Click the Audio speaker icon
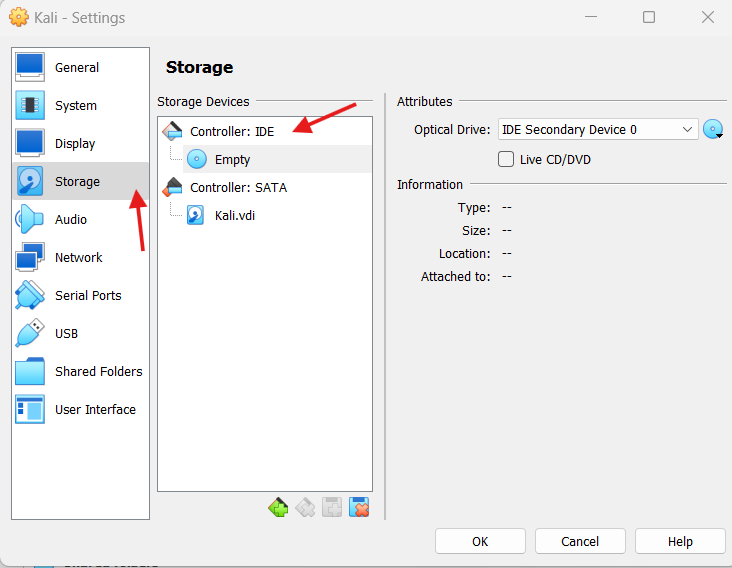Image resolution: width=732 pixels, height=568 pixels. 29,219
